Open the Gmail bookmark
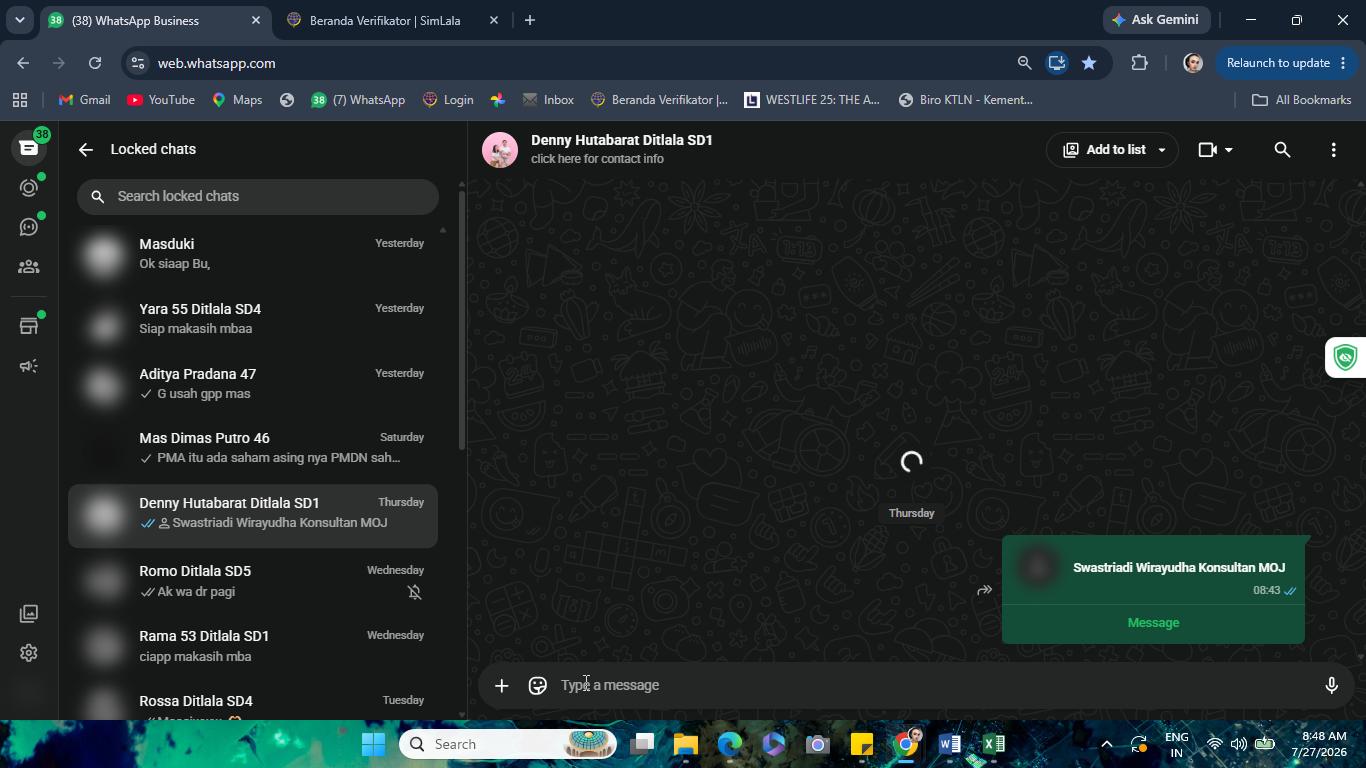The height and width of the screenshot is (768, 1366). (84, 100)
